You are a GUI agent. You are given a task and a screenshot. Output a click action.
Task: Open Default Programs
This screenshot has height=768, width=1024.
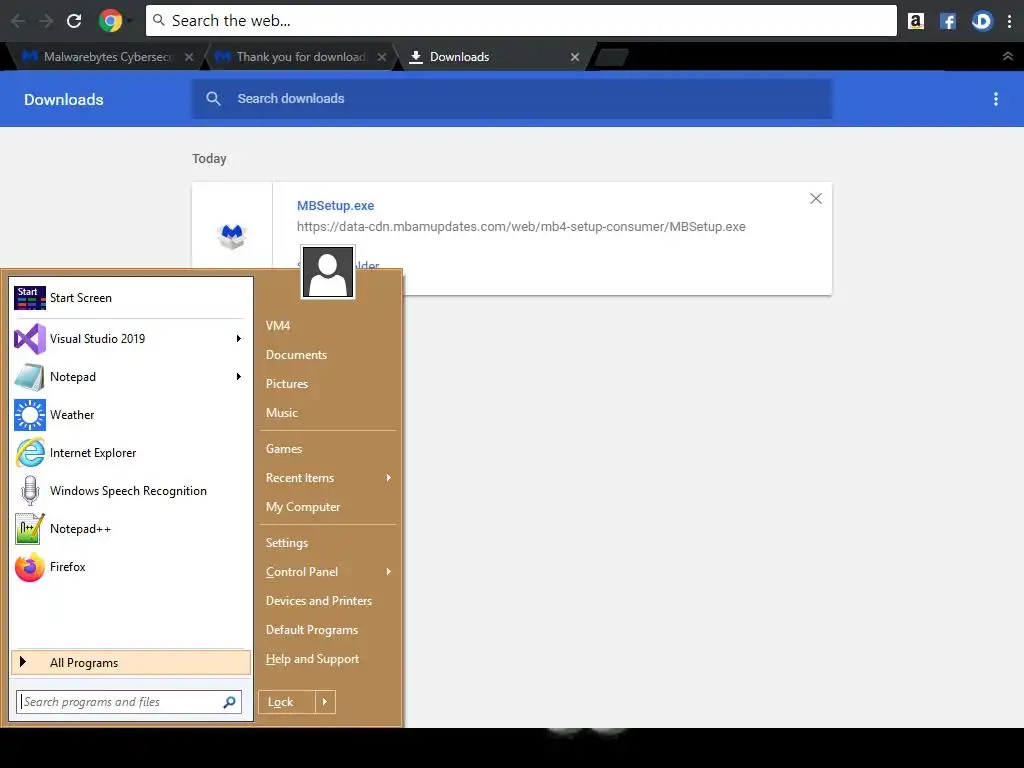312,630
